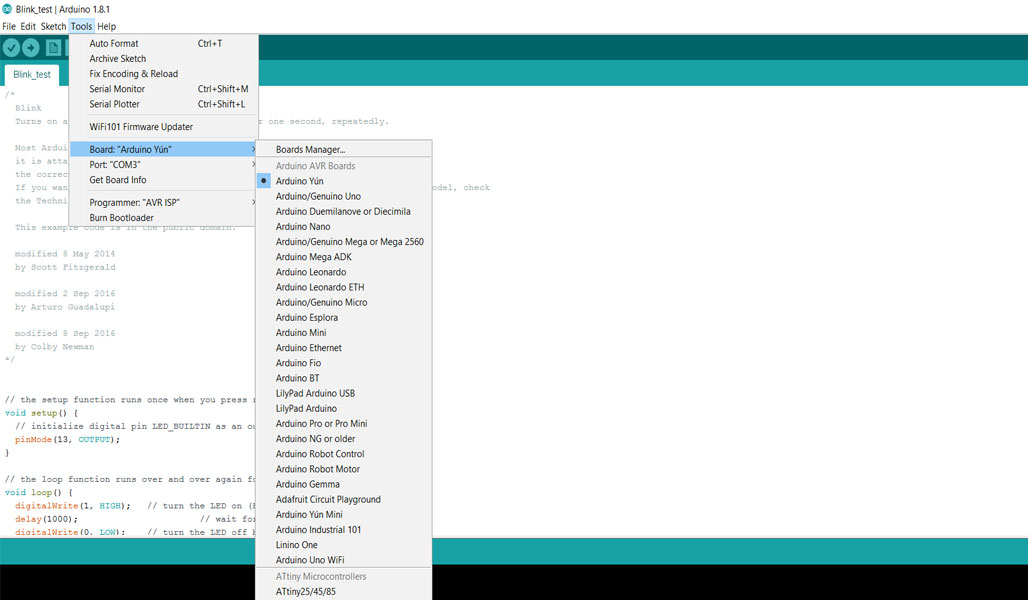Expand the Board: "Arduino Yún" submenu
Image resolution: width=1028 pixels, height=600 pixels.
coord(163,150)
